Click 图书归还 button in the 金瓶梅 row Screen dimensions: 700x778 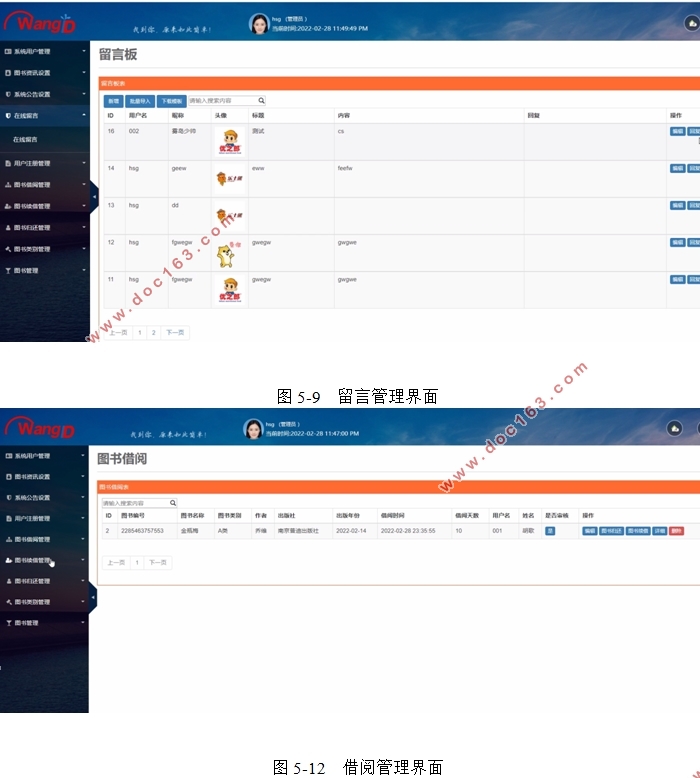(x=611, y=531)
